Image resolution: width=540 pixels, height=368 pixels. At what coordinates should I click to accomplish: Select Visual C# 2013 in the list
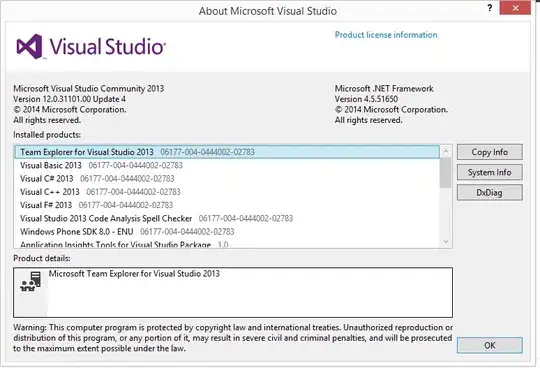click(x=227, y=178)
